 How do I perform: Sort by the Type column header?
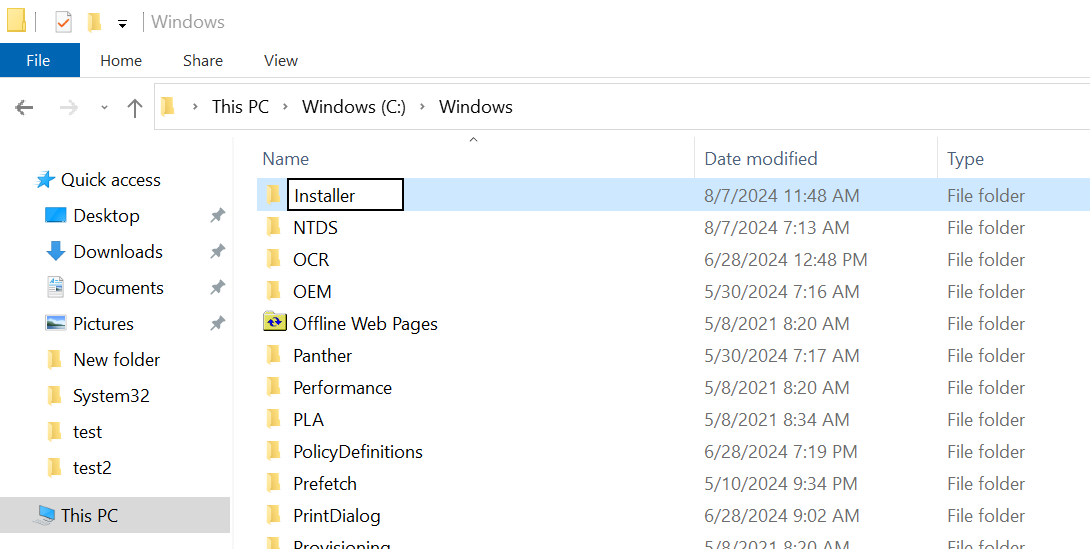click(x=965, y=159)
